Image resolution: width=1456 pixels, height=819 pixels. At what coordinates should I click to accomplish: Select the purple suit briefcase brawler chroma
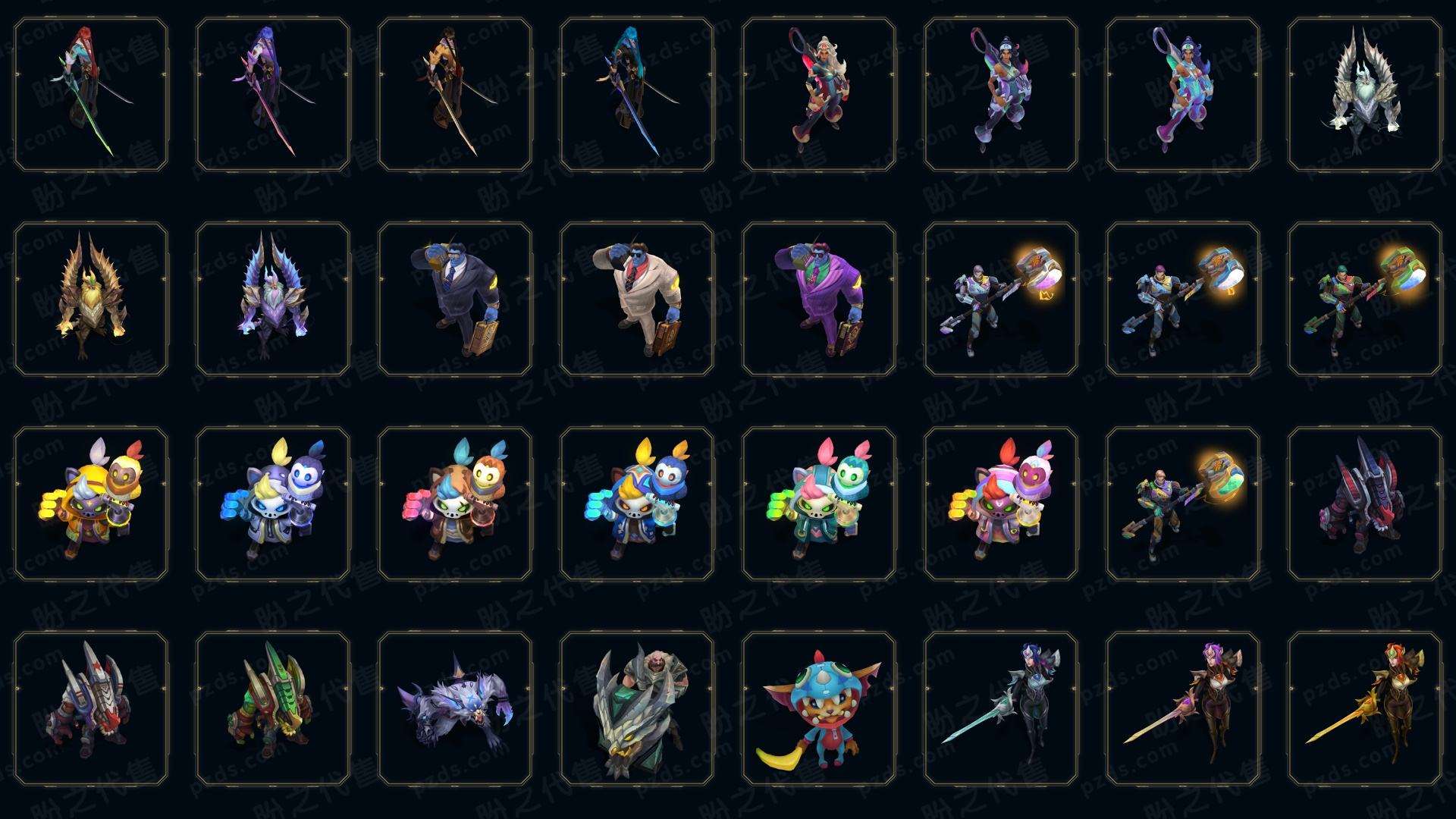(x=819, y=299)
